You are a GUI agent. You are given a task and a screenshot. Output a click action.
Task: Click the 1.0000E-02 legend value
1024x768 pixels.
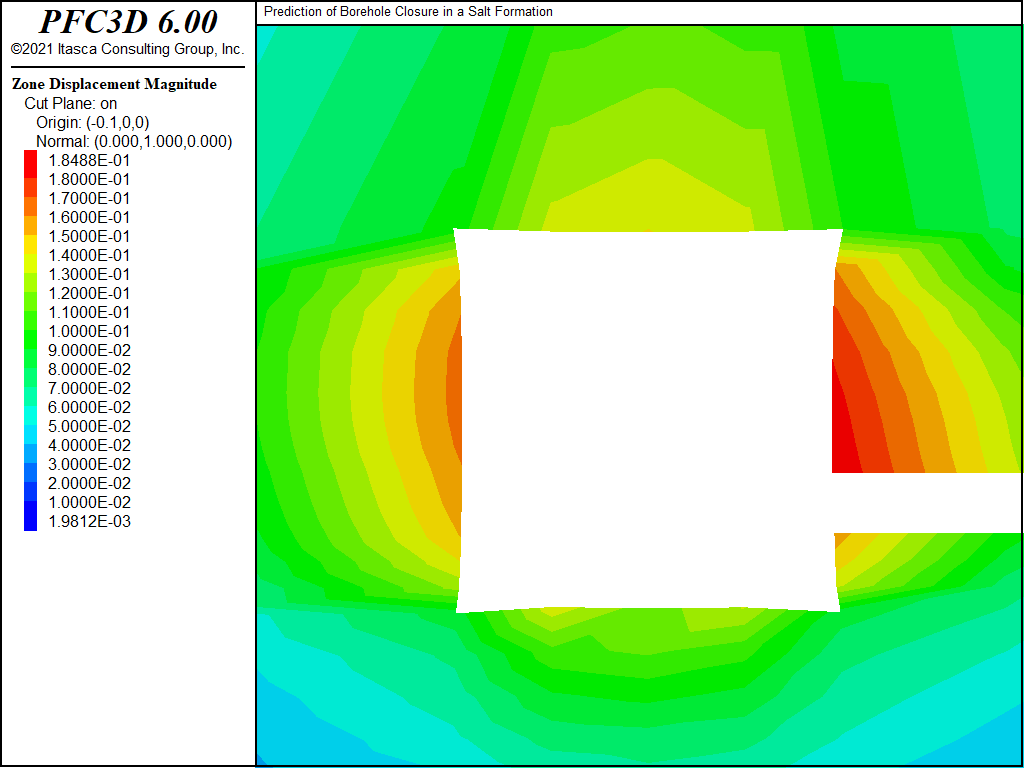click(x=89, y=502)
